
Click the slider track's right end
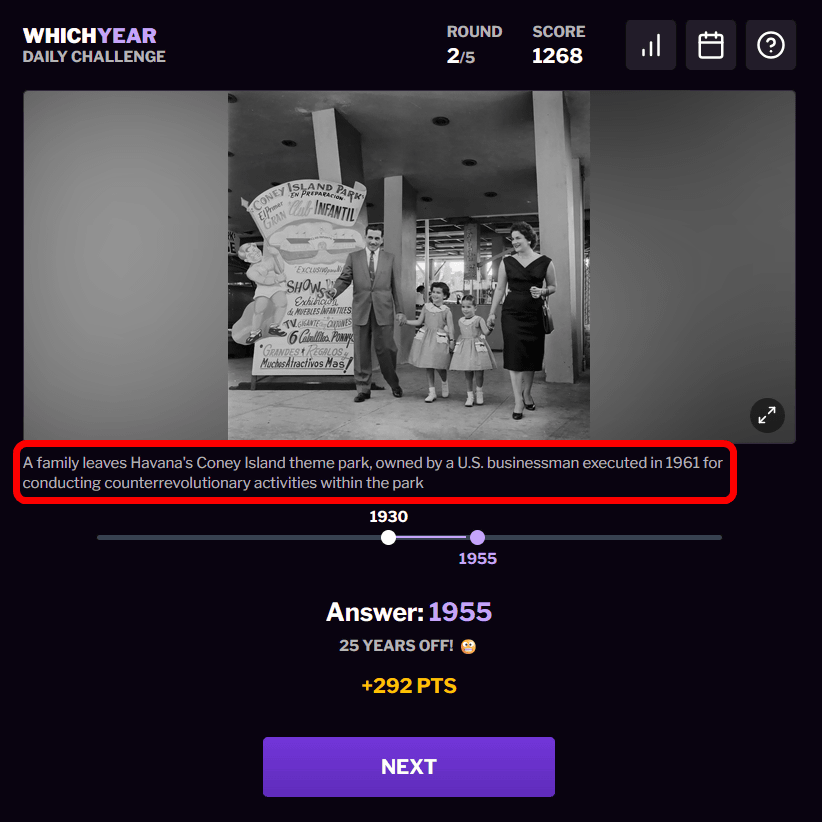coord(719,537)
